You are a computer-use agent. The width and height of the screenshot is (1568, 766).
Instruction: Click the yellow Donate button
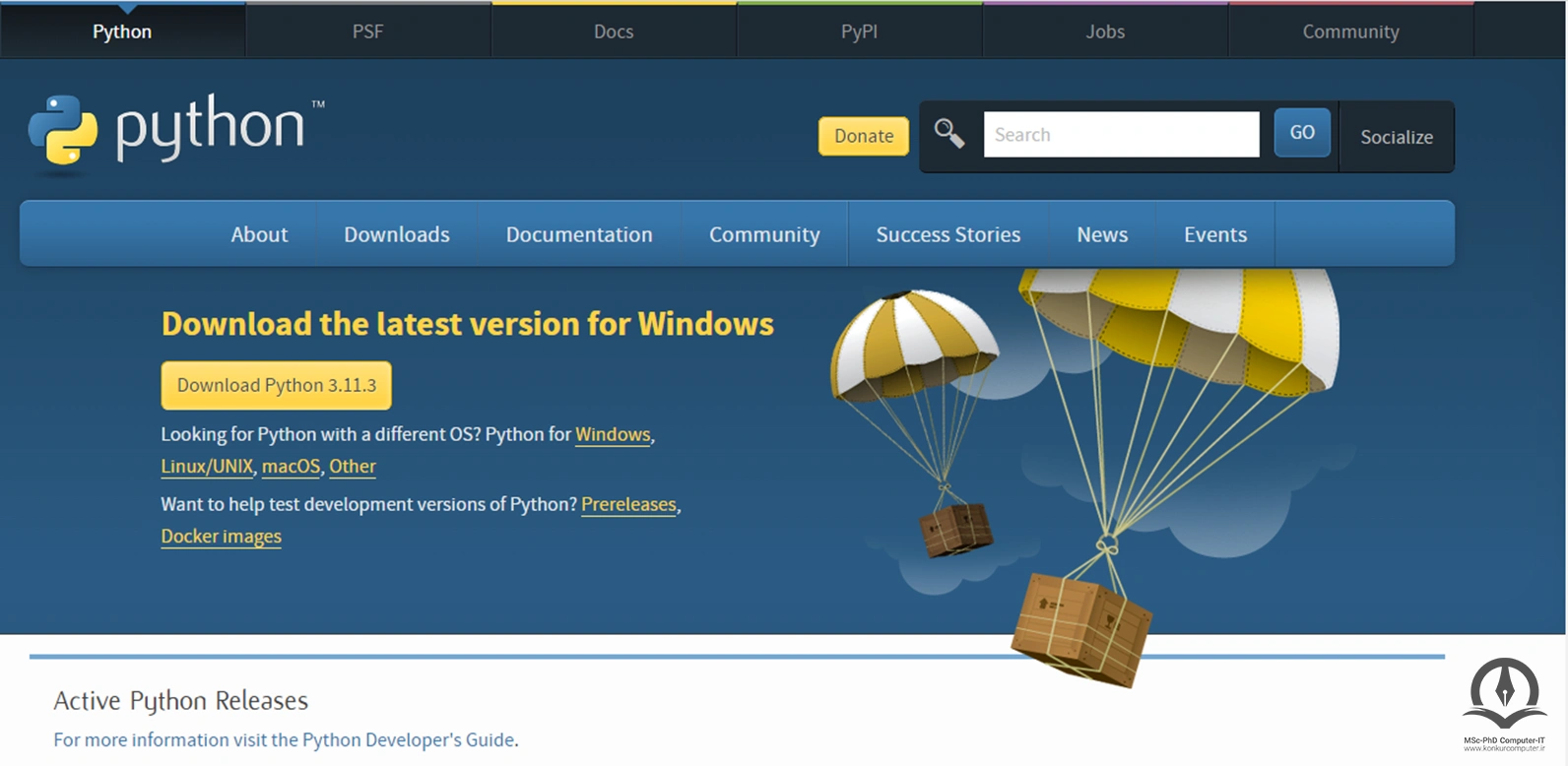pos(864,136)
